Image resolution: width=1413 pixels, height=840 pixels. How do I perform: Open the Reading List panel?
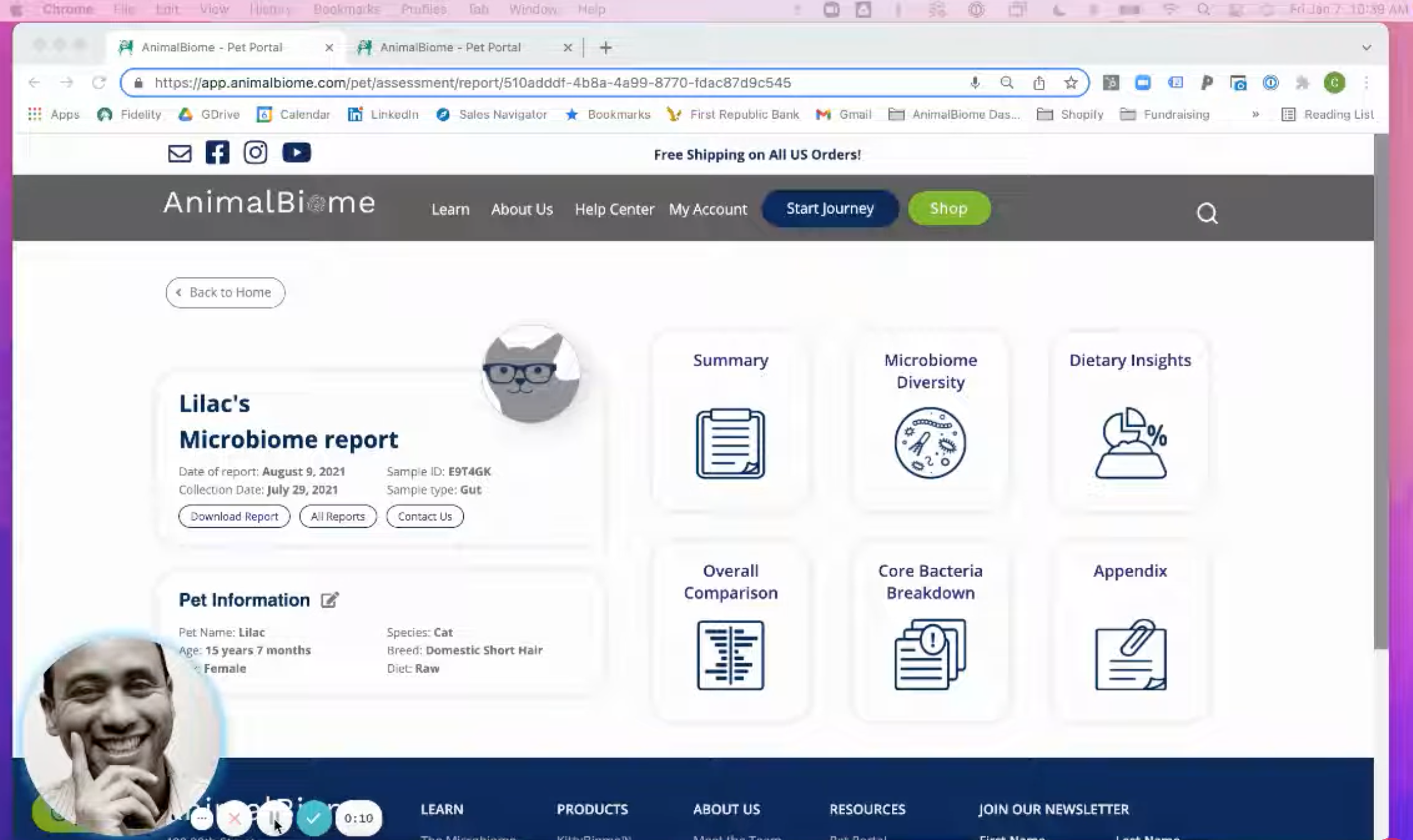(1328, 115)
